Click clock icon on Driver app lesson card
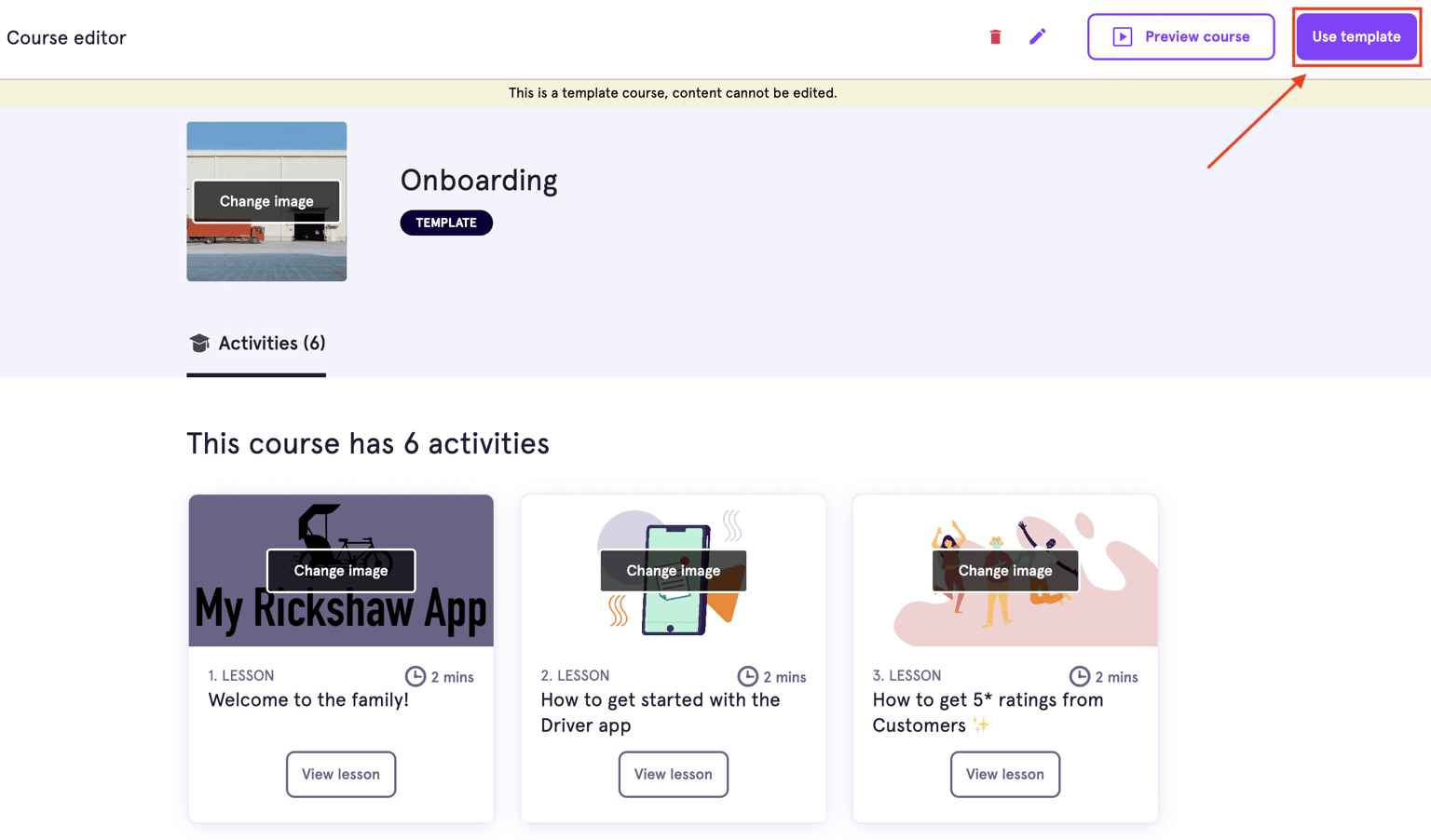This screenshot has width=1431, height=840. point(747,676)
